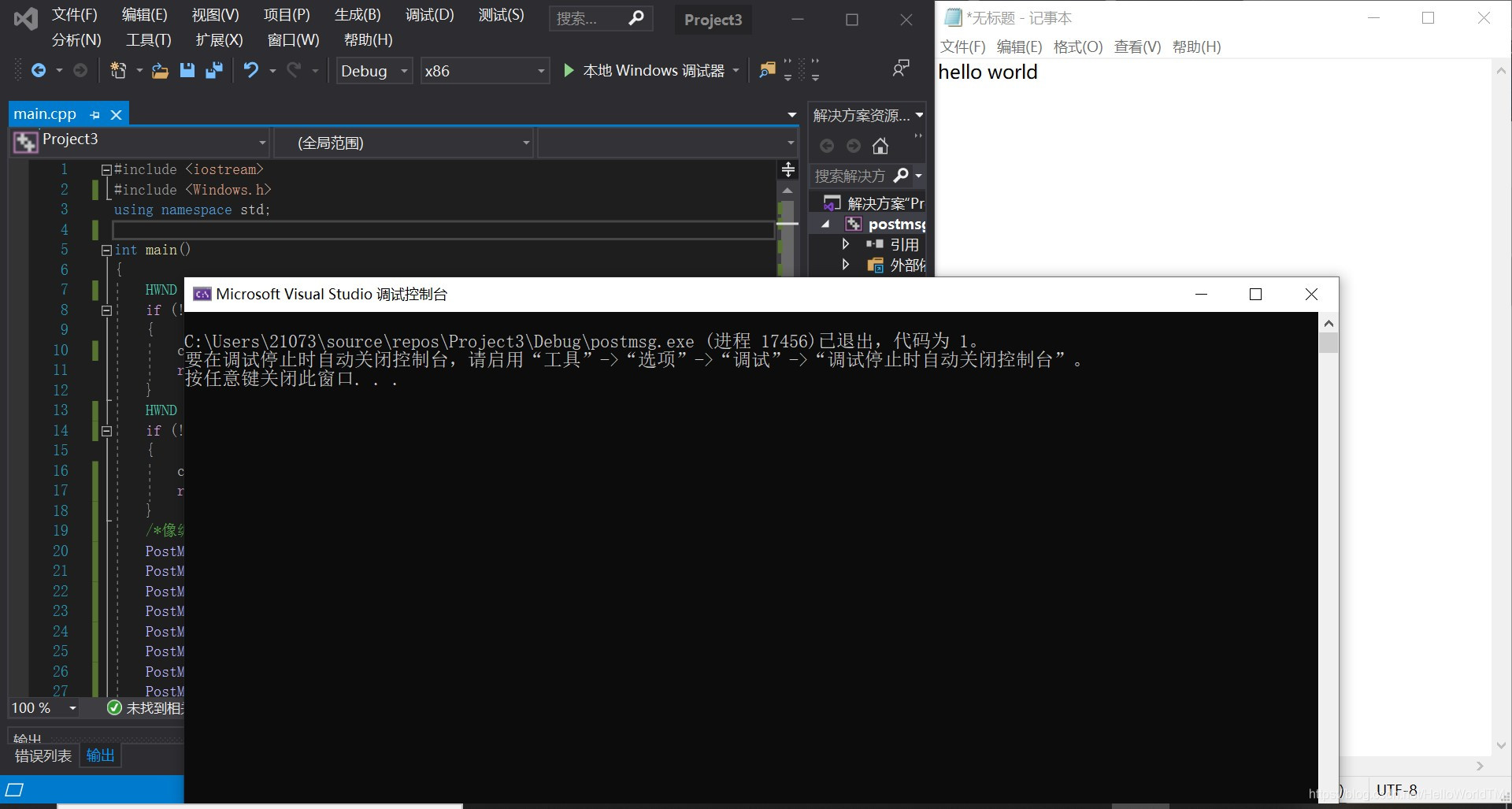1512x809 pixels.
Task: Click the status bar window icon at bottom left
Action: [x=14, y=789]
